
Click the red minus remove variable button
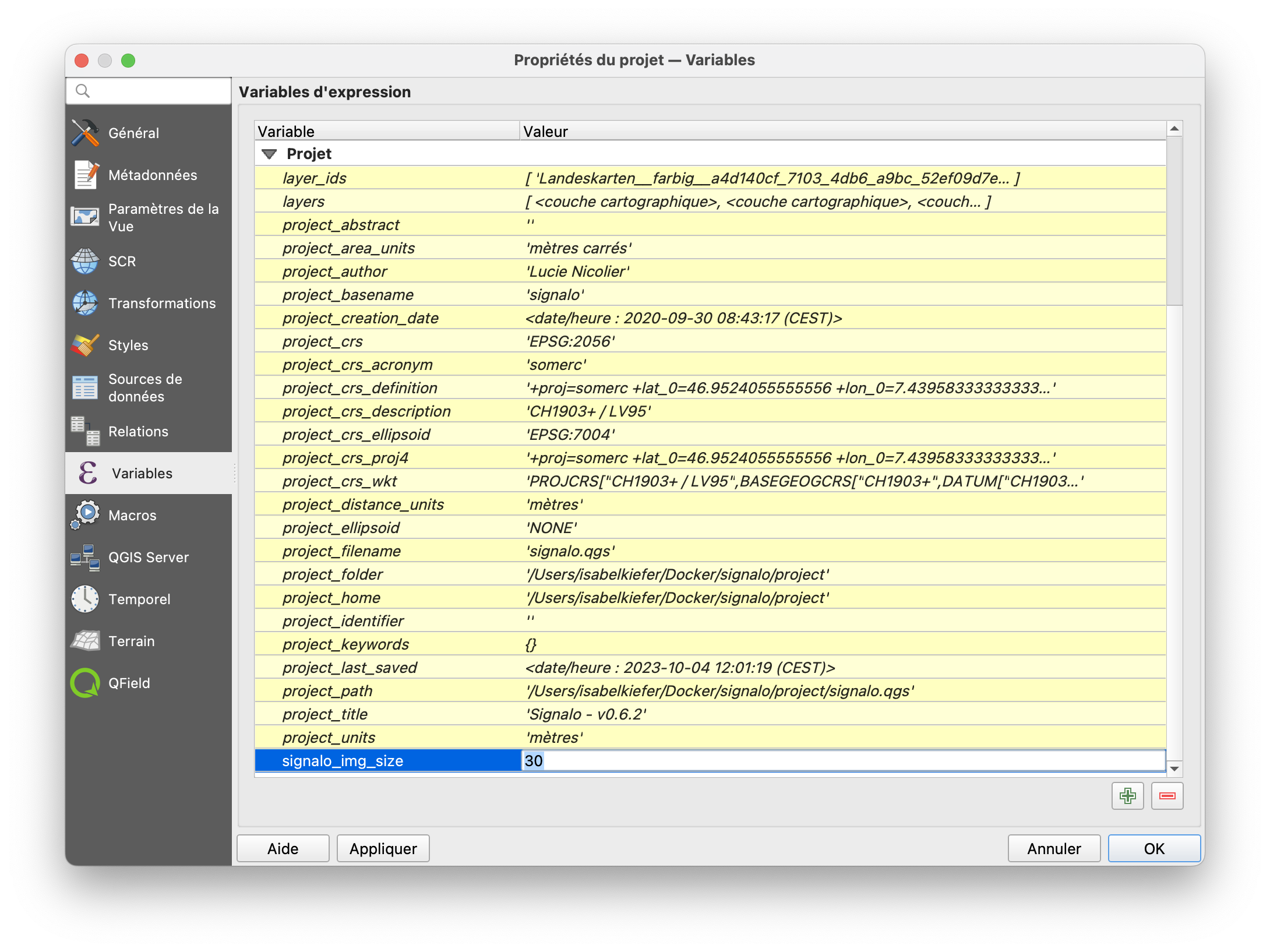click(x=1167, y=796)
